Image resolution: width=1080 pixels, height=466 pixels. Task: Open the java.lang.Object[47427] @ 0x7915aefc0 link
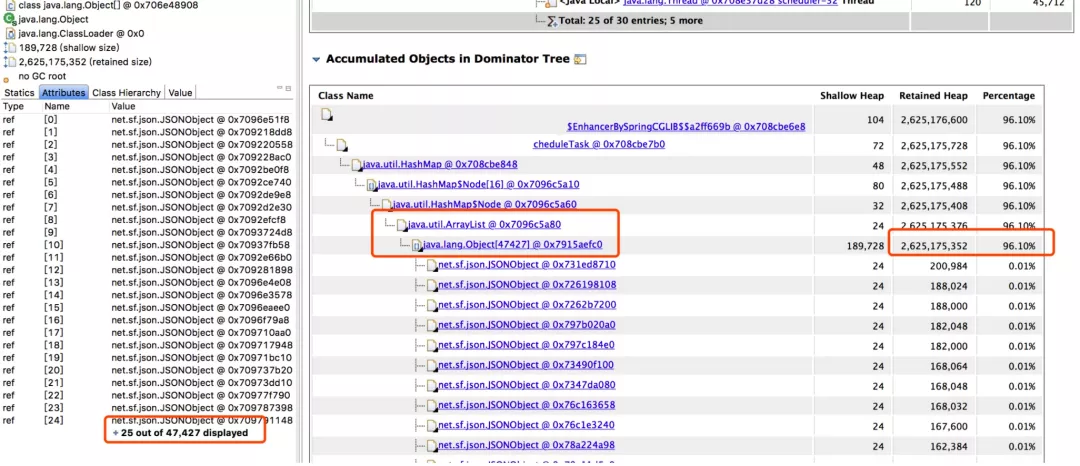(x=512, y=244)
